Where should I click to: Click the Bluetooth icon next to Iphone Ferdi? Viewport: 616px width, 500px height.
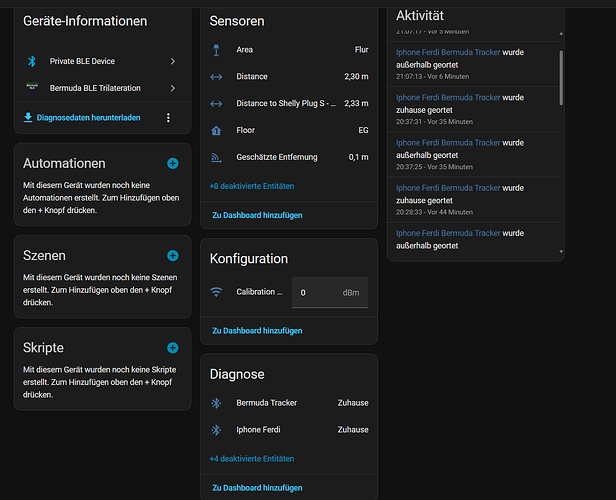[216, 430]
